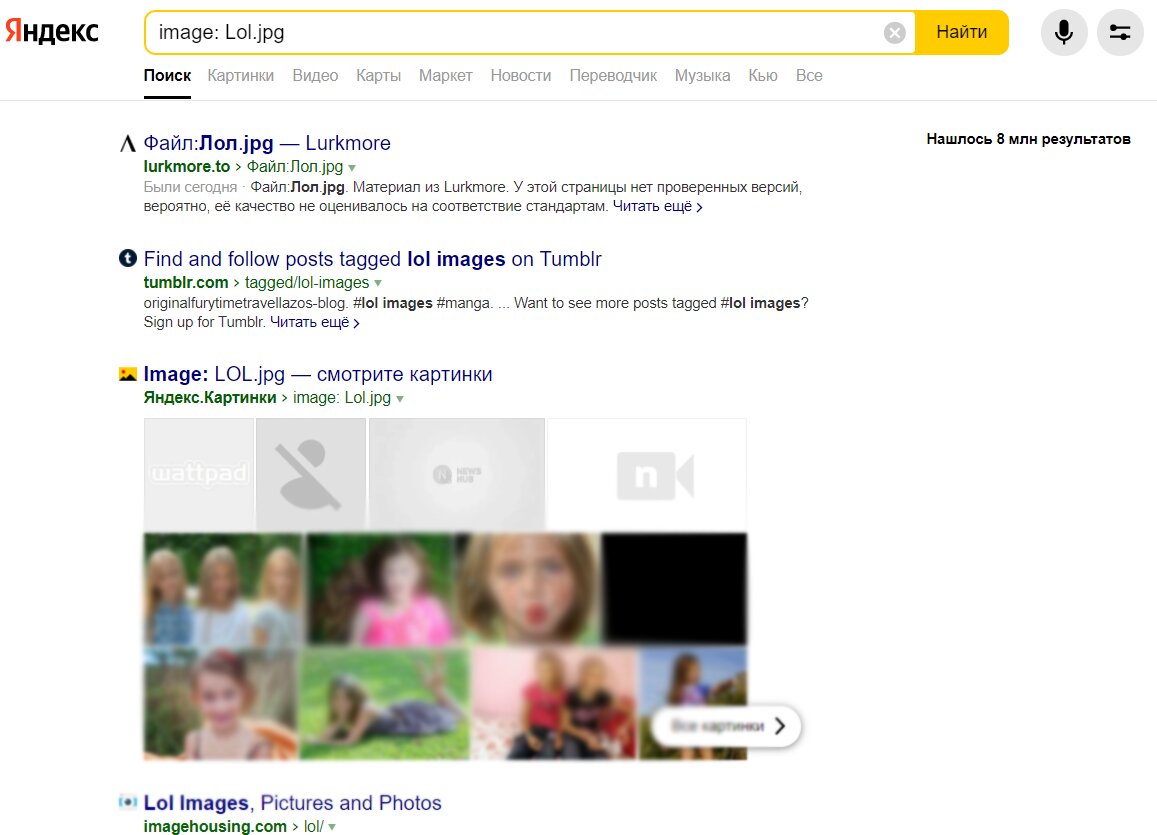Screen dimensions: 1157x835
Task: Click Читать ещё under Tumblr result
Action: (314, 322)
